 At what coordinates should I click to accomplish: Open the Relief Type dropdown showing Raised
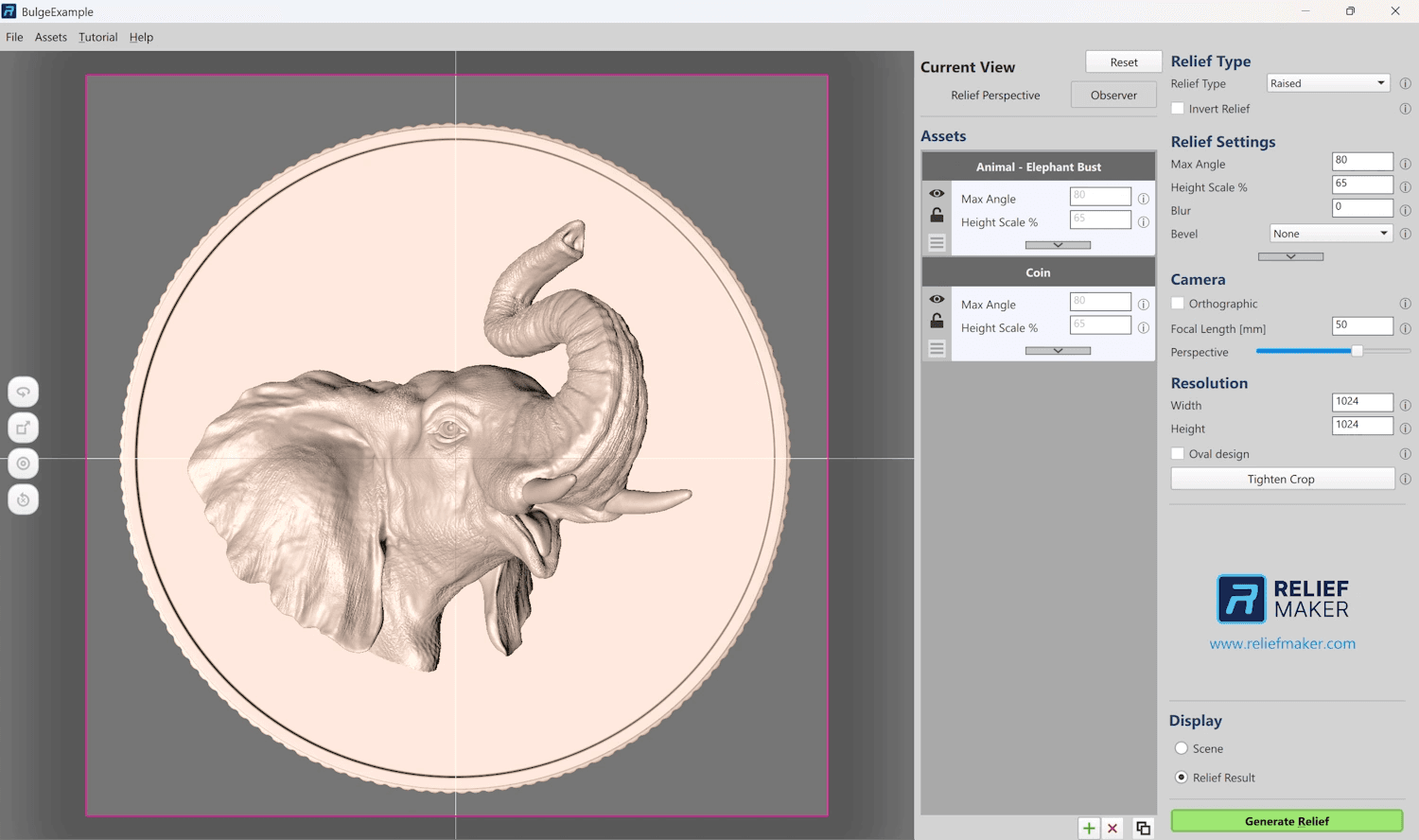(1328, 83)
